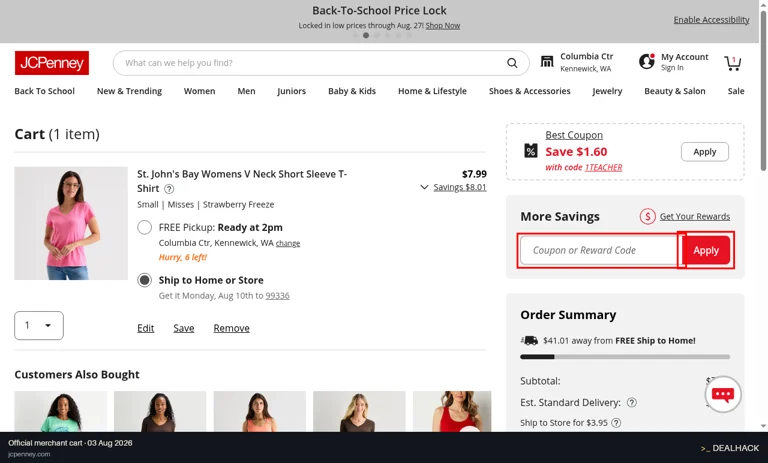Screen dimensions: 768x463
Task: Click red Apply coupon code button
Action: (706, 250)
